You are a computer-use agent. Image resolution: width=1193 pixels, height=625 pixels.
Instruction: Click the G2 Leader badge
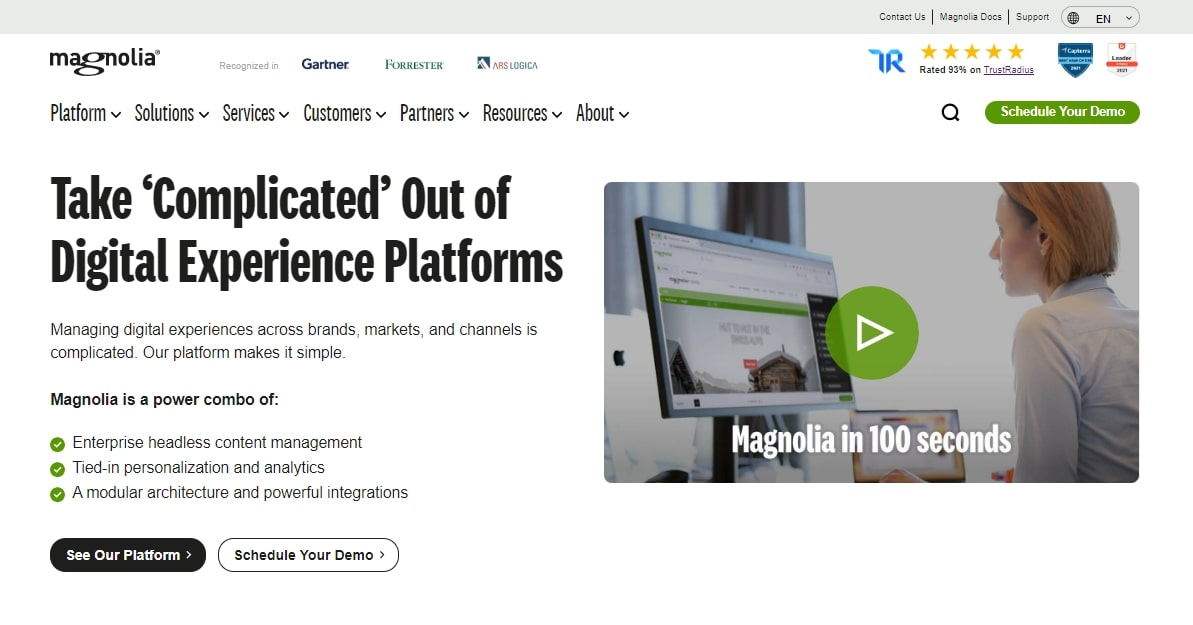(x=1121, y=60)
